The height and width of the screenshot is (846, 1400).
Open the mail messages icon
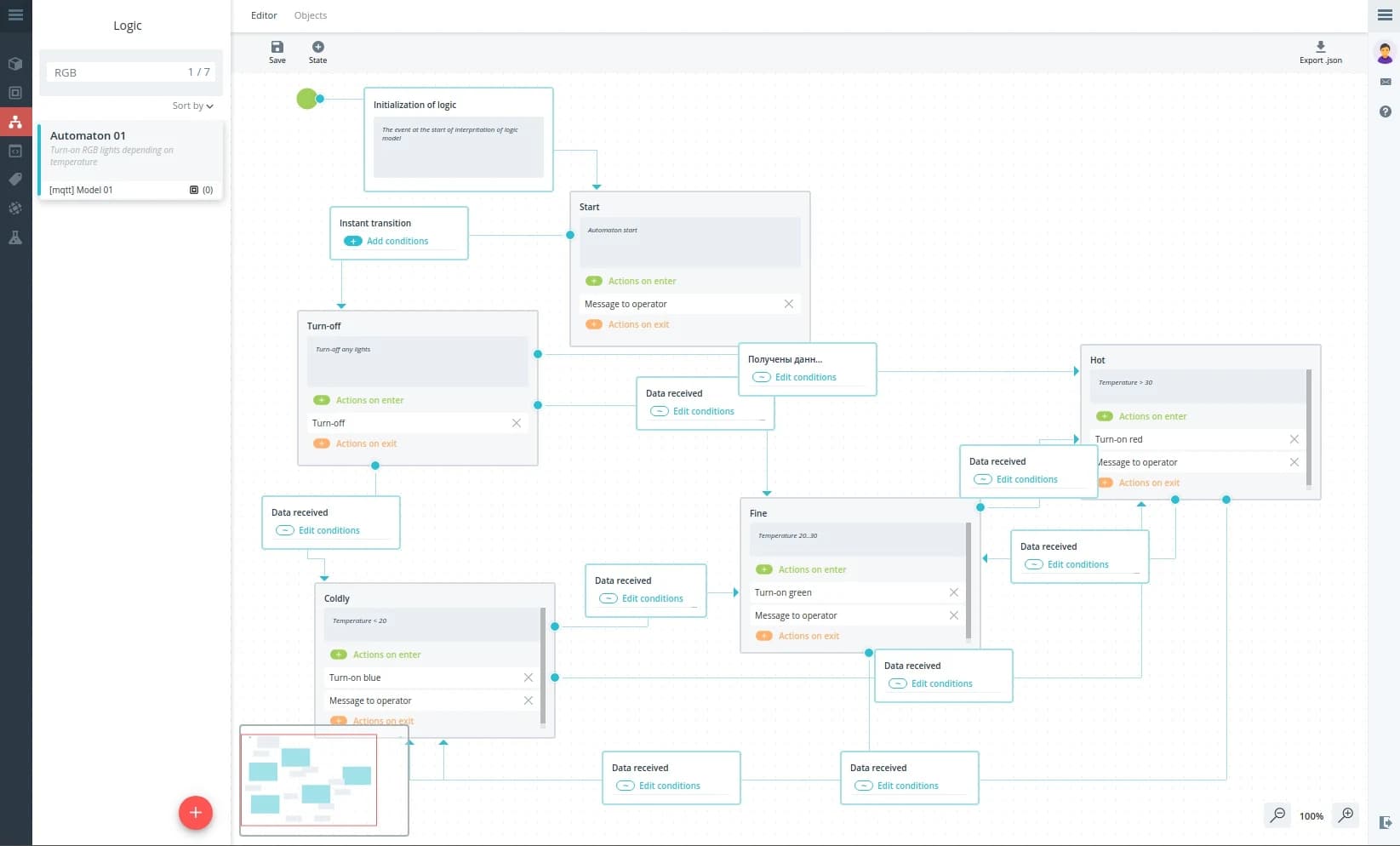coord(1385,83)
